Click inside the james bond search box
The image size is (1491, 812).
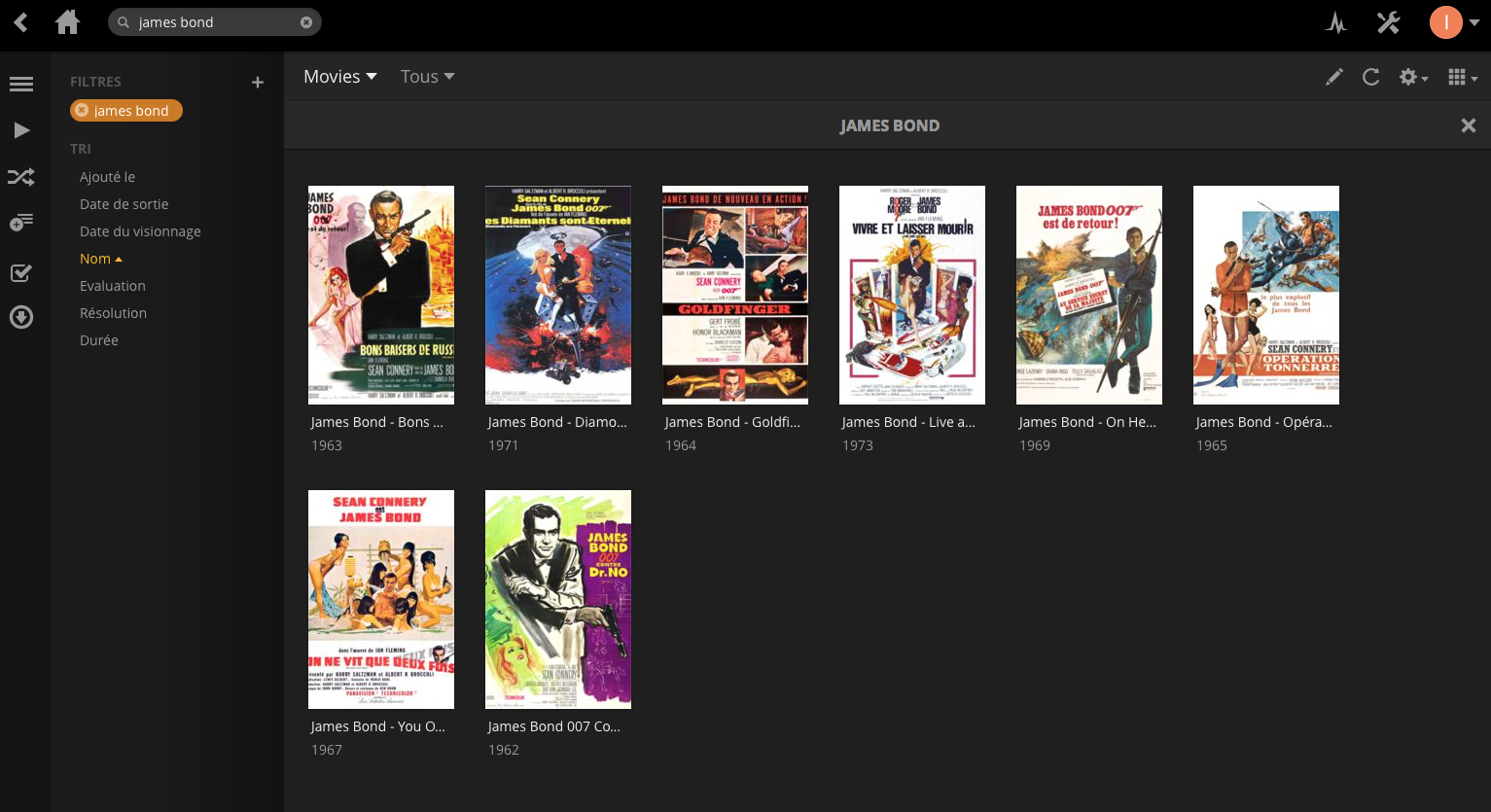214,22
